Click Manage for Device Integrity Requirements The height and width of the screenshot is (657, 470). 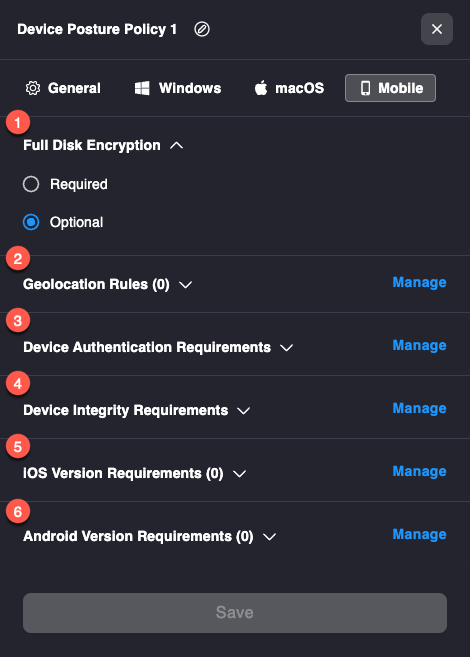419,409
